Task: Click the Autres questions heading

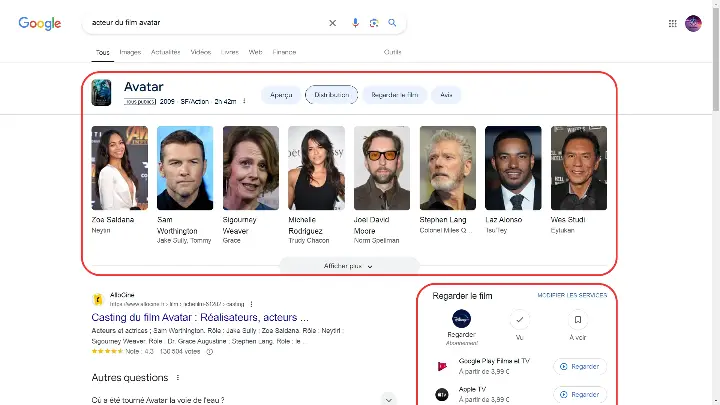Action: tap(130, 377)
